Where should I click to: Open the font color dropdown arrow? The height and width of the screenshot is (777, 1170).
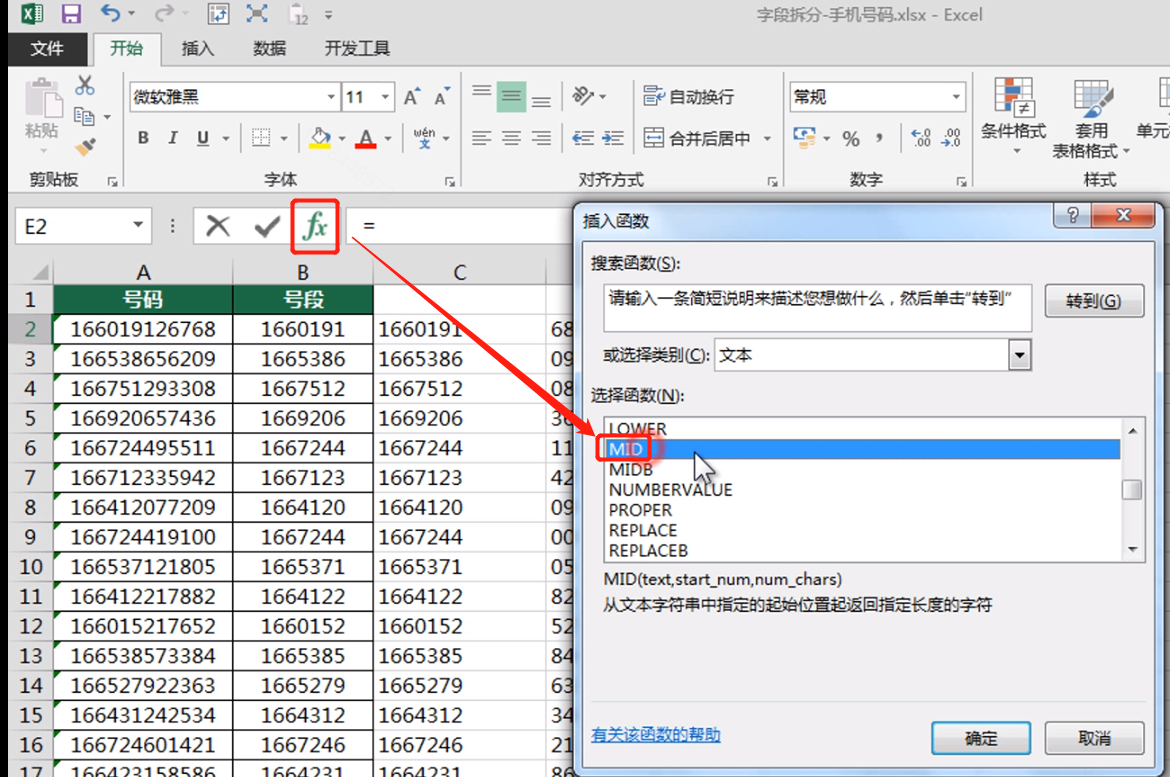388,139
